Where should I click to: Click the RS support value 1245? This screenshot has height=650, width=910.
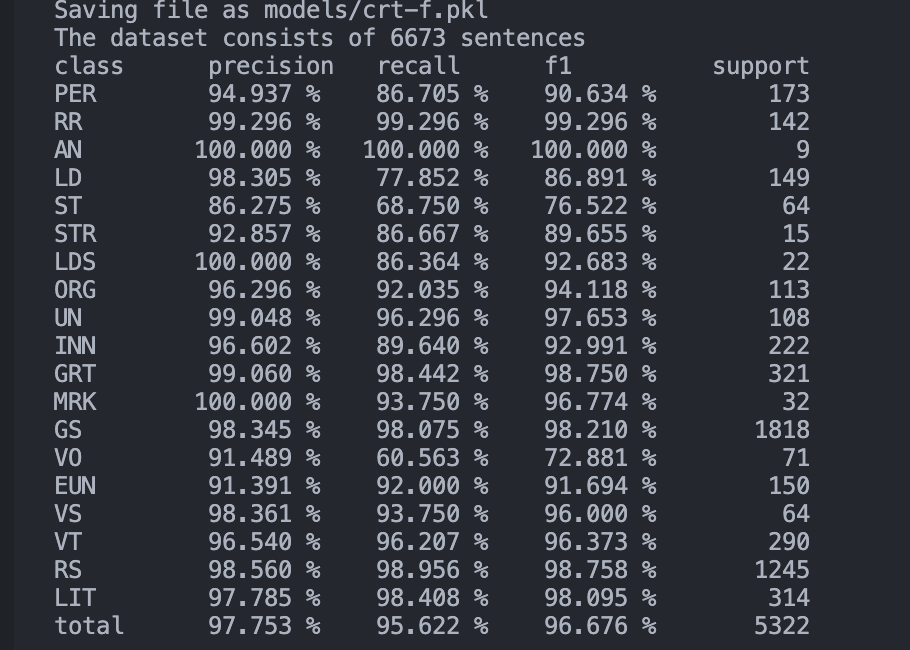(x=782, y=570)
